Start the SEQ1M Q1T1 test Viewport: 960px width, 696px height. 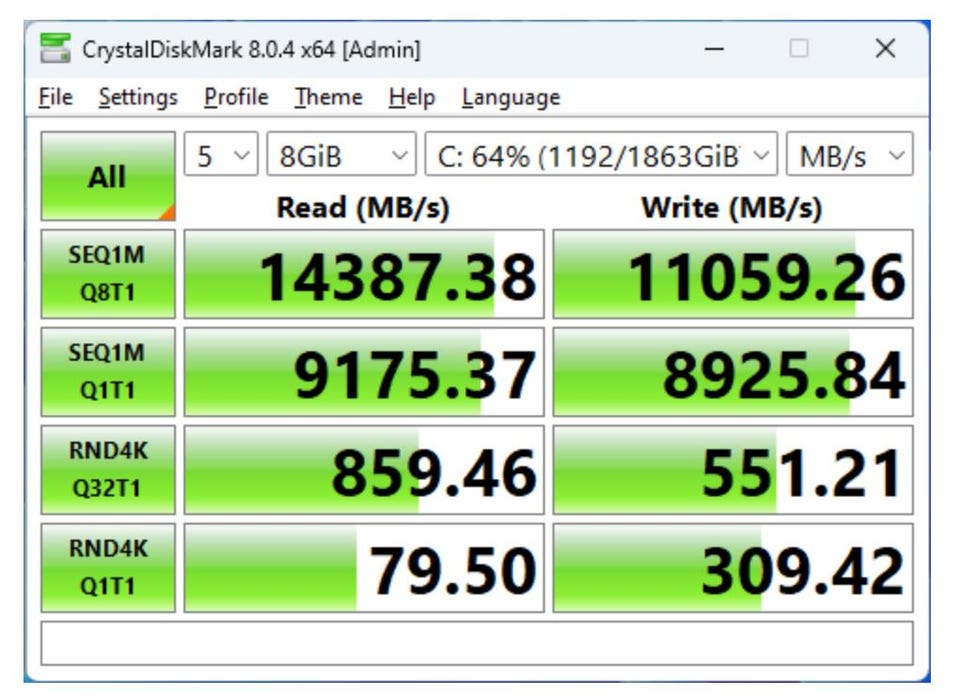pyautogui.click(x=108, y=372)
